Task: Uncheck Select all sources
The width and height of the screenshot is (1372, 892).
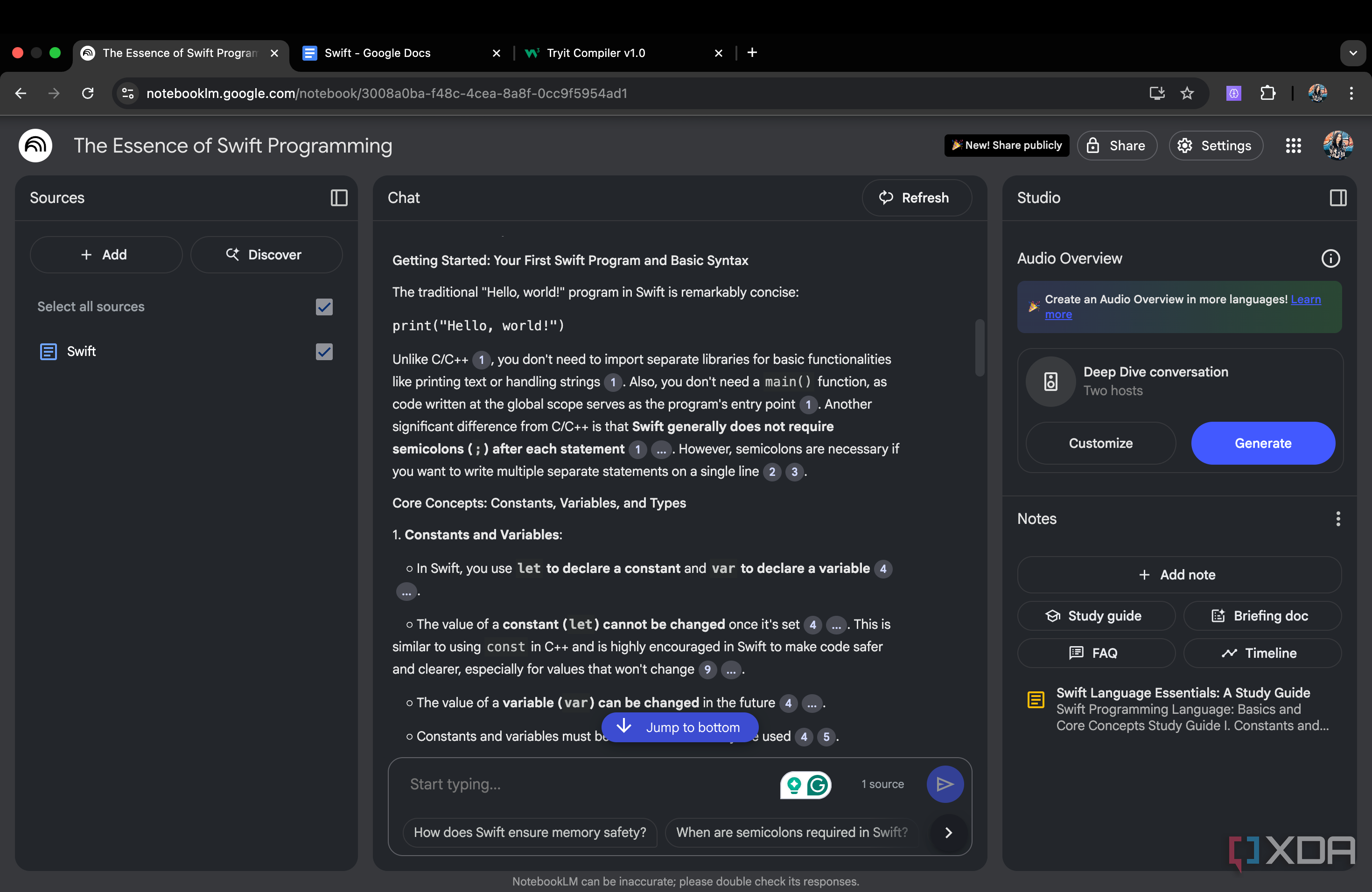Action: coord(324,307)
